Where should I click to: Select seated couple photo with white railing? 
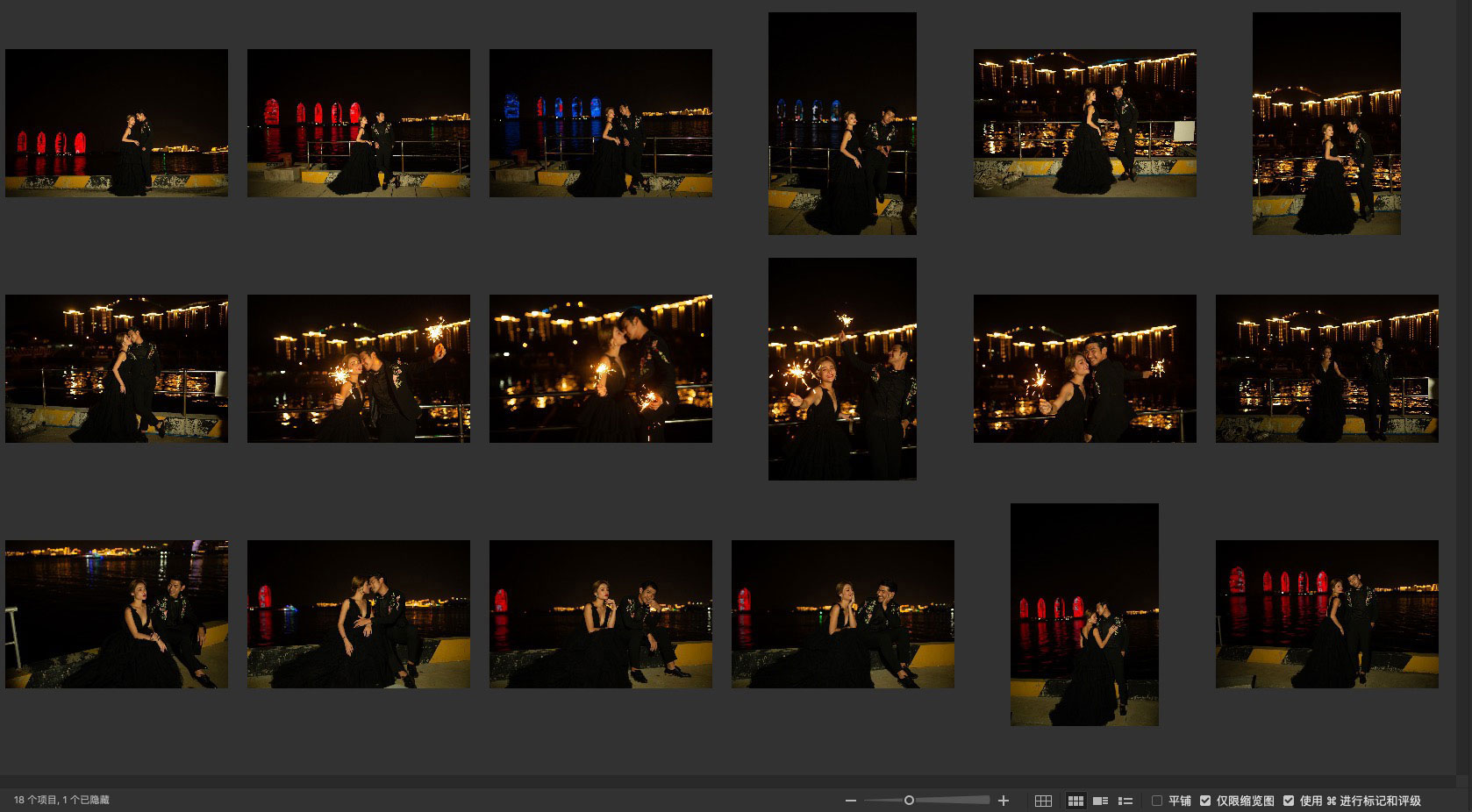tap(116, 614)
